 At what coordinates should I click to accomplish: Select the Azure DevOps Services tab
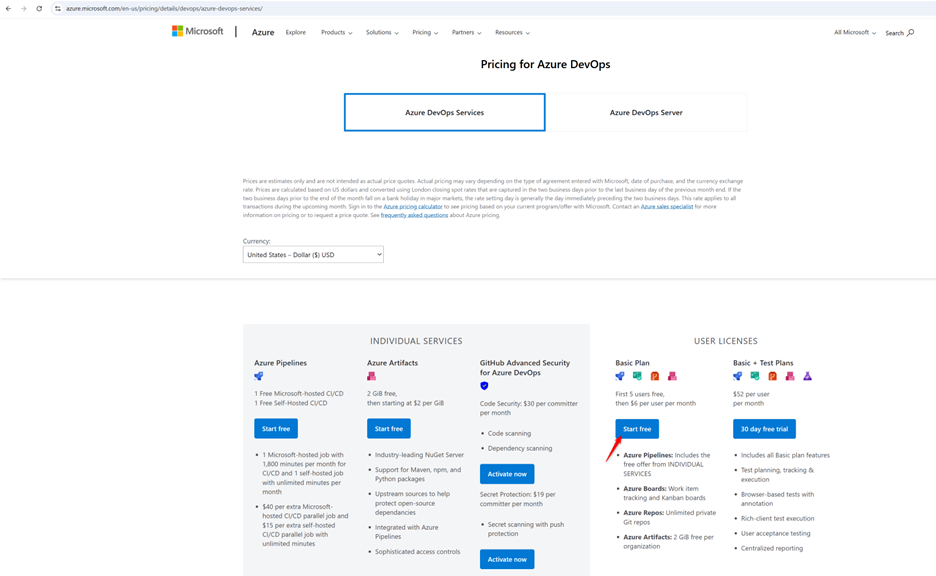pos(444,113)
